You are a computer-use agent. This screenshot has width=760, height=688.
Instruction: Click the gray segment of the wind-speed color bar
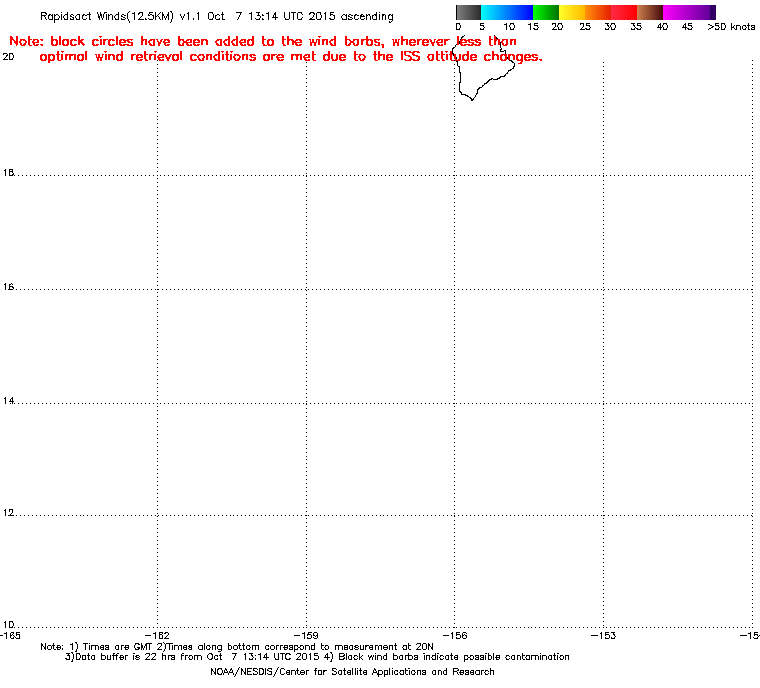pyautogui.click(x=468, y=12)
